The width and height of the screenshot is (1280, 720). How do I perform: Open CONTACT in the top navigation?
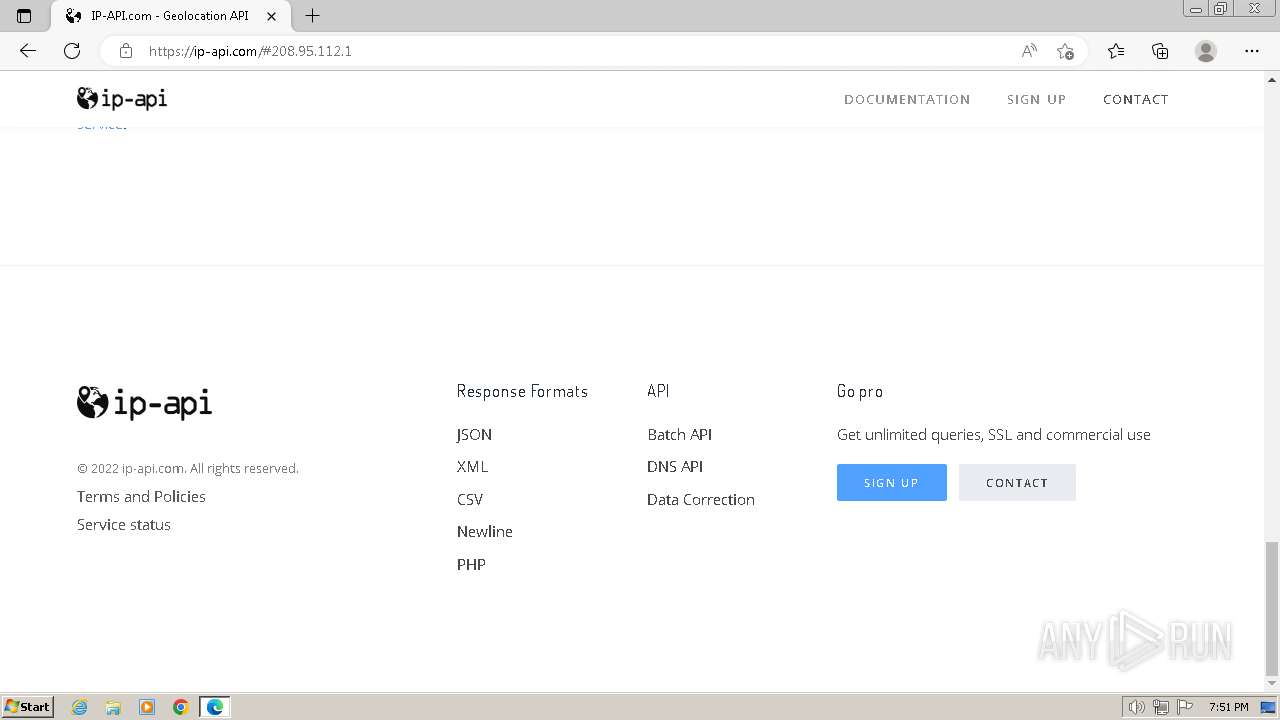tap(1136, 99)
